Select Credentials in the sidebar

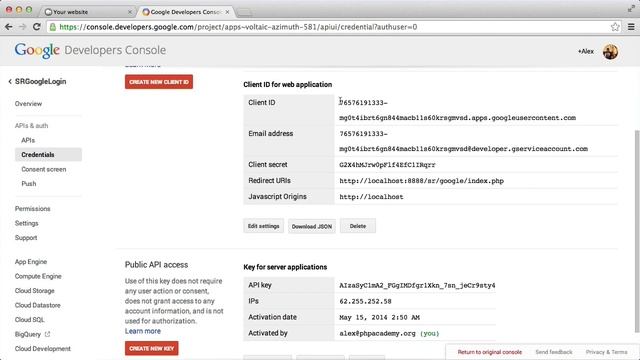[x=48, y=155]
